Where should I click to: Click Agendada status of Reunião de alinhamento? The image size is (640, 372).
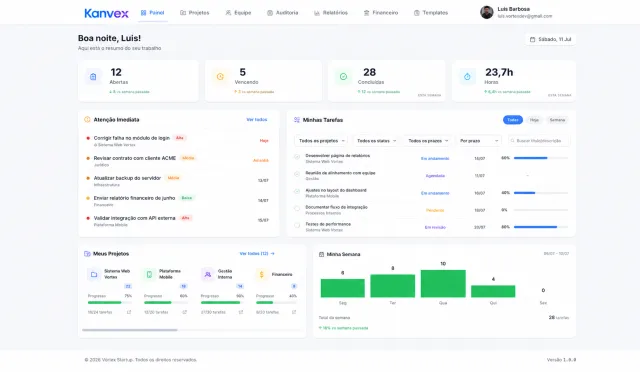point(435,176)
